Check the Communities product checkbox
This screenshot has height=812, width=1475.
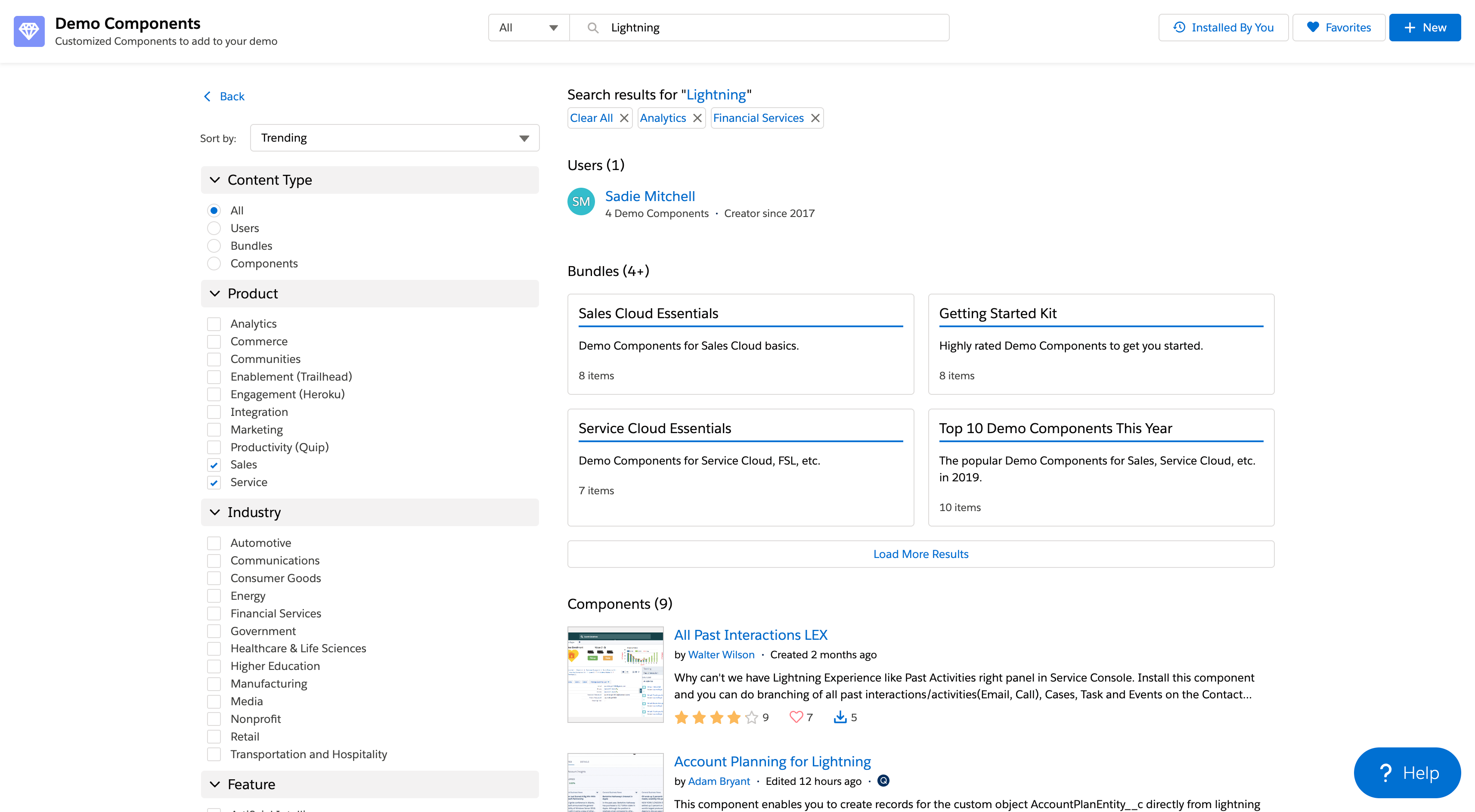(x=214, y=360)
